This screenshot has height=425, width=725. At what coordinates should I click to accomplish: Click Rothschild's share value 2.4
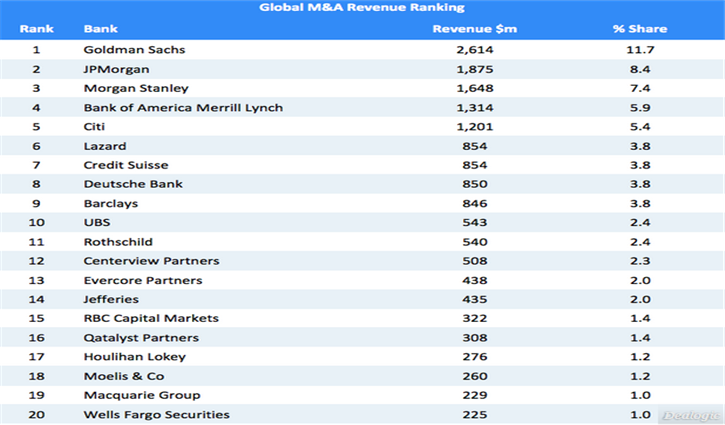click(x=640, y=242)
